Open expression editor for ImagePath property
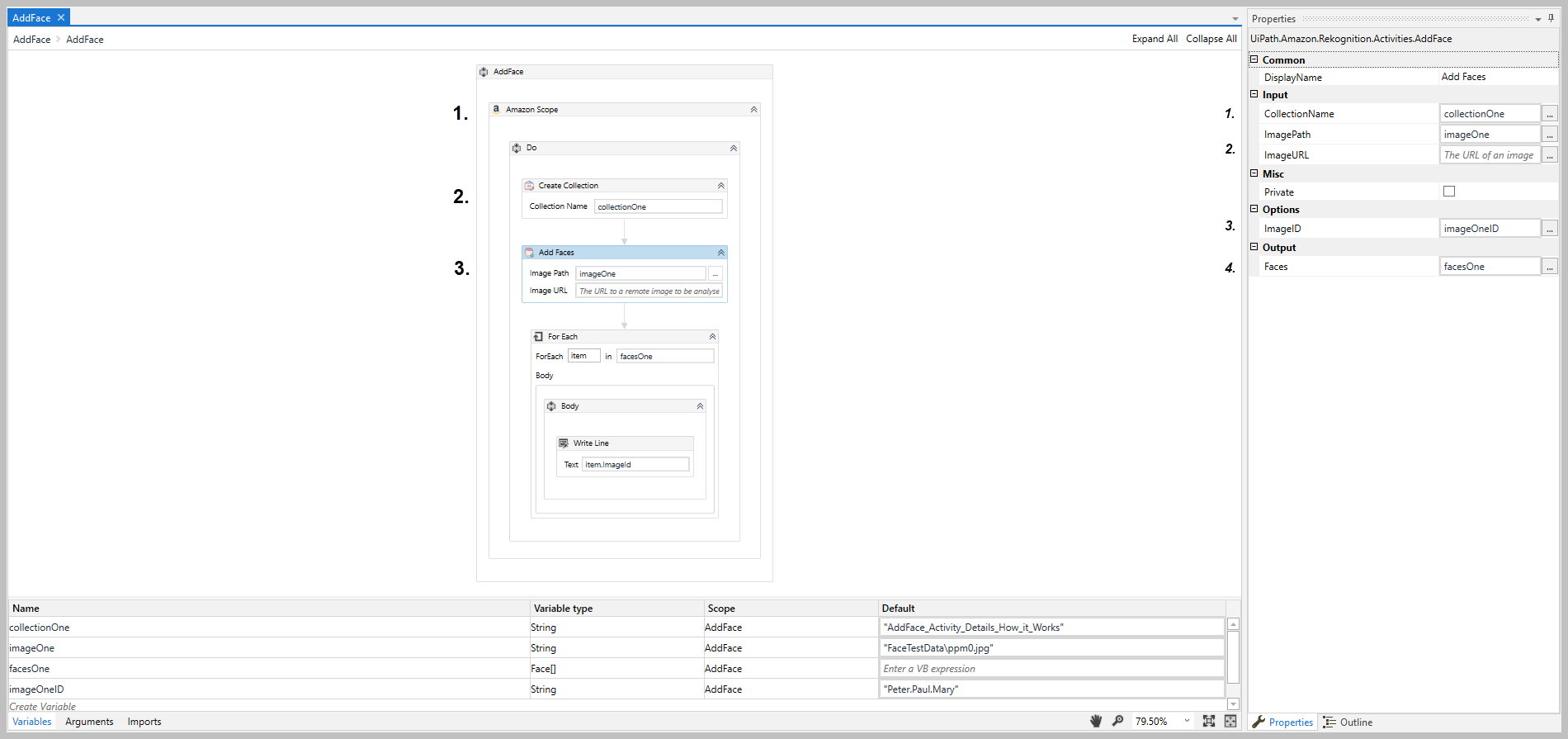Image resolution: width=1568 pixels, height=739 pixels. coord(1550,135)
